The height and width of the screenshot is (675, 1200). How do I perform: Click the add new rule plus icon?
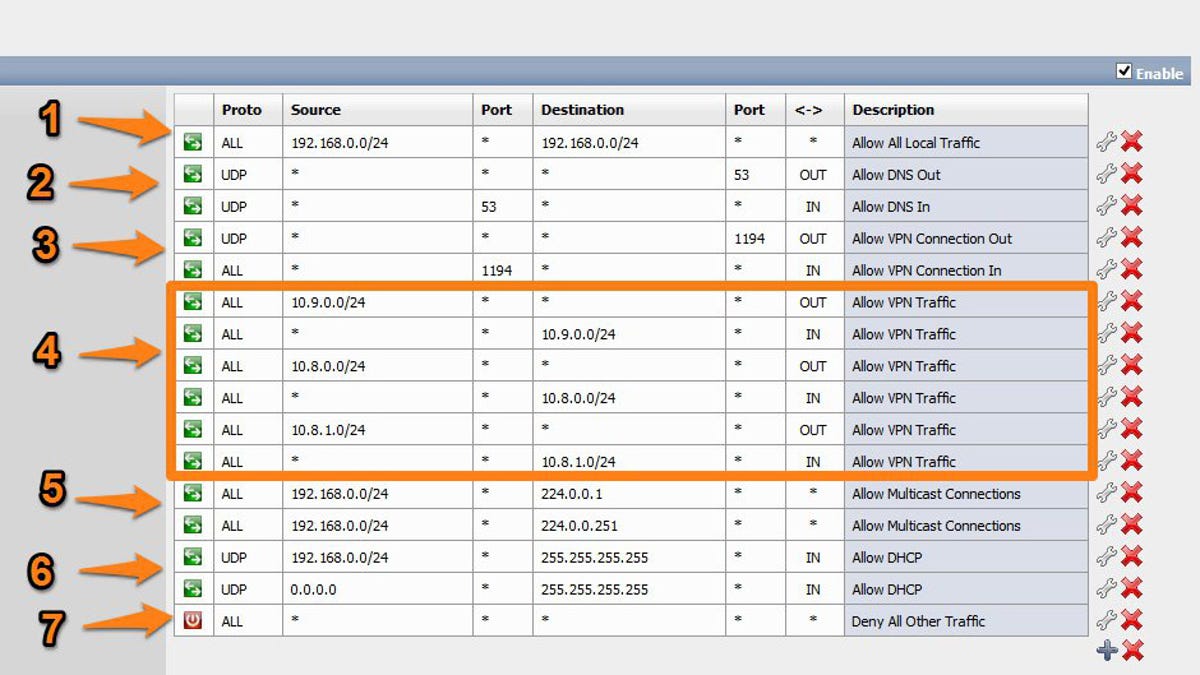pos(1107,651)
